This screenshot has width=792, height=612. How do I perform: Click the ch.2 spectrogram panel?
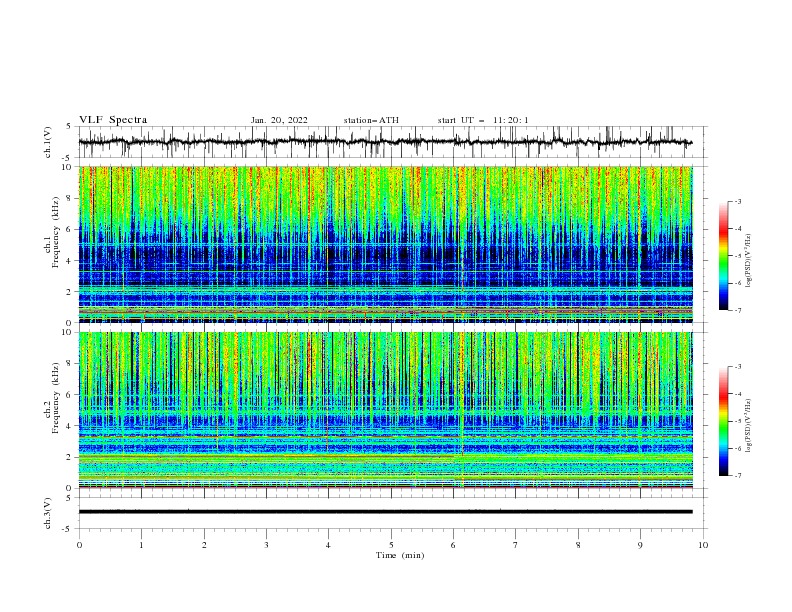coord(385,410)
